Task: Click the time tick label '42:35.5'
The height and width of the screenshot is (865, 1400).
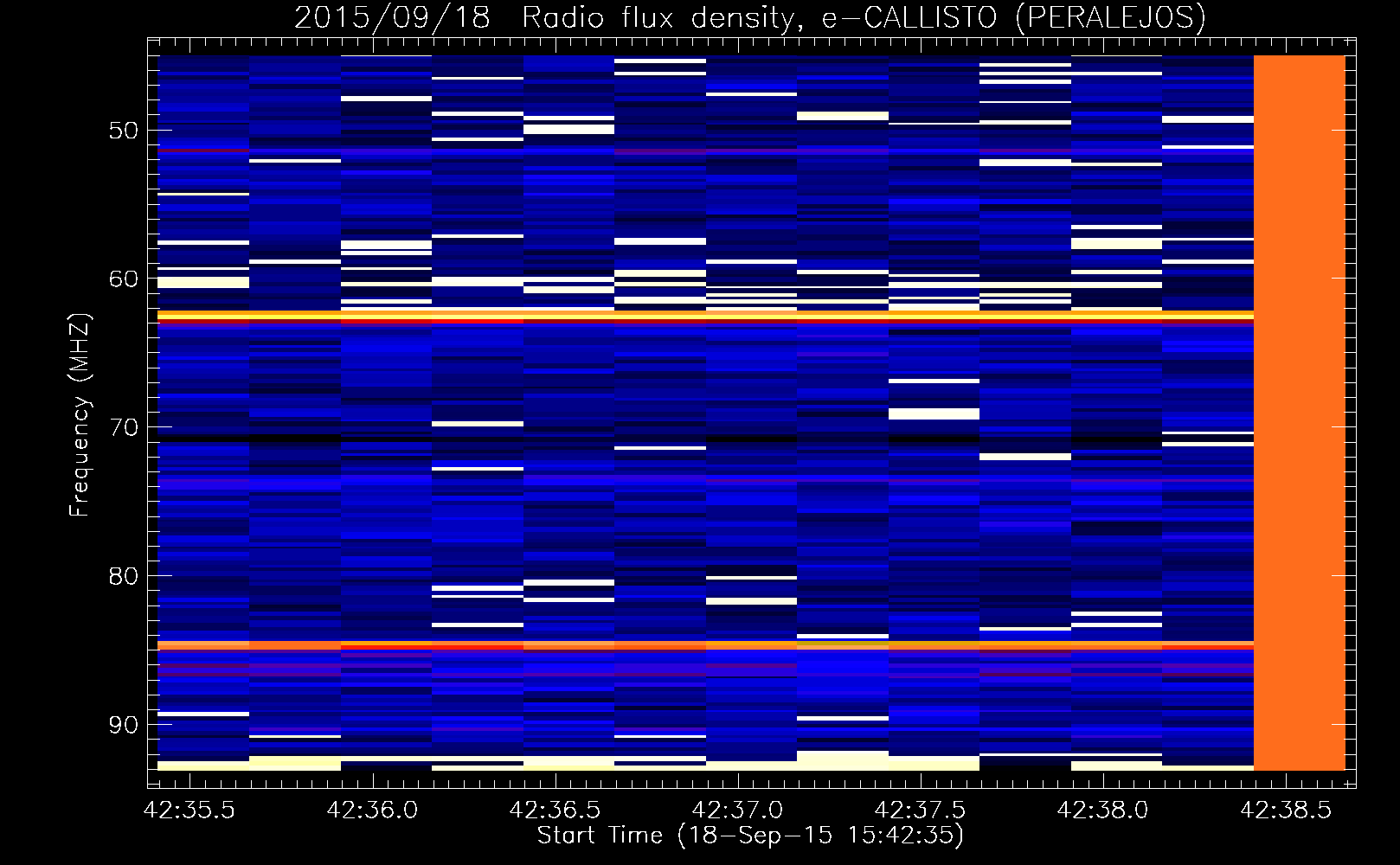Action: pos(189,810)
